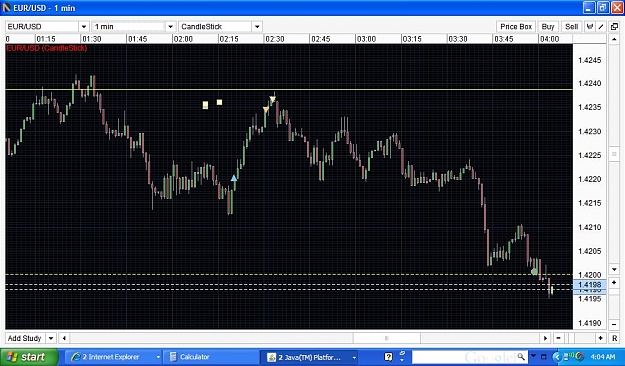This screenshot has height=366, width=625.
Task: Open the Price Box
Action: (516, 27)
